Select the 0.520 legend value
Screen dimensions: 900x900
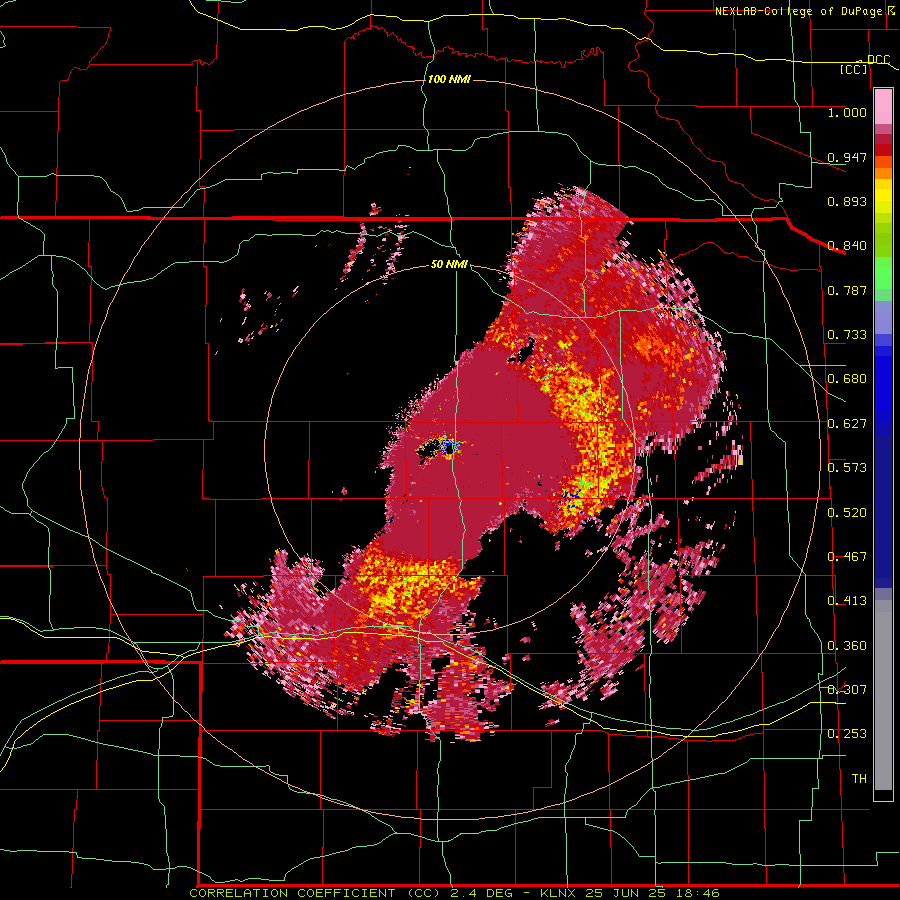click(x=847, y=513)
